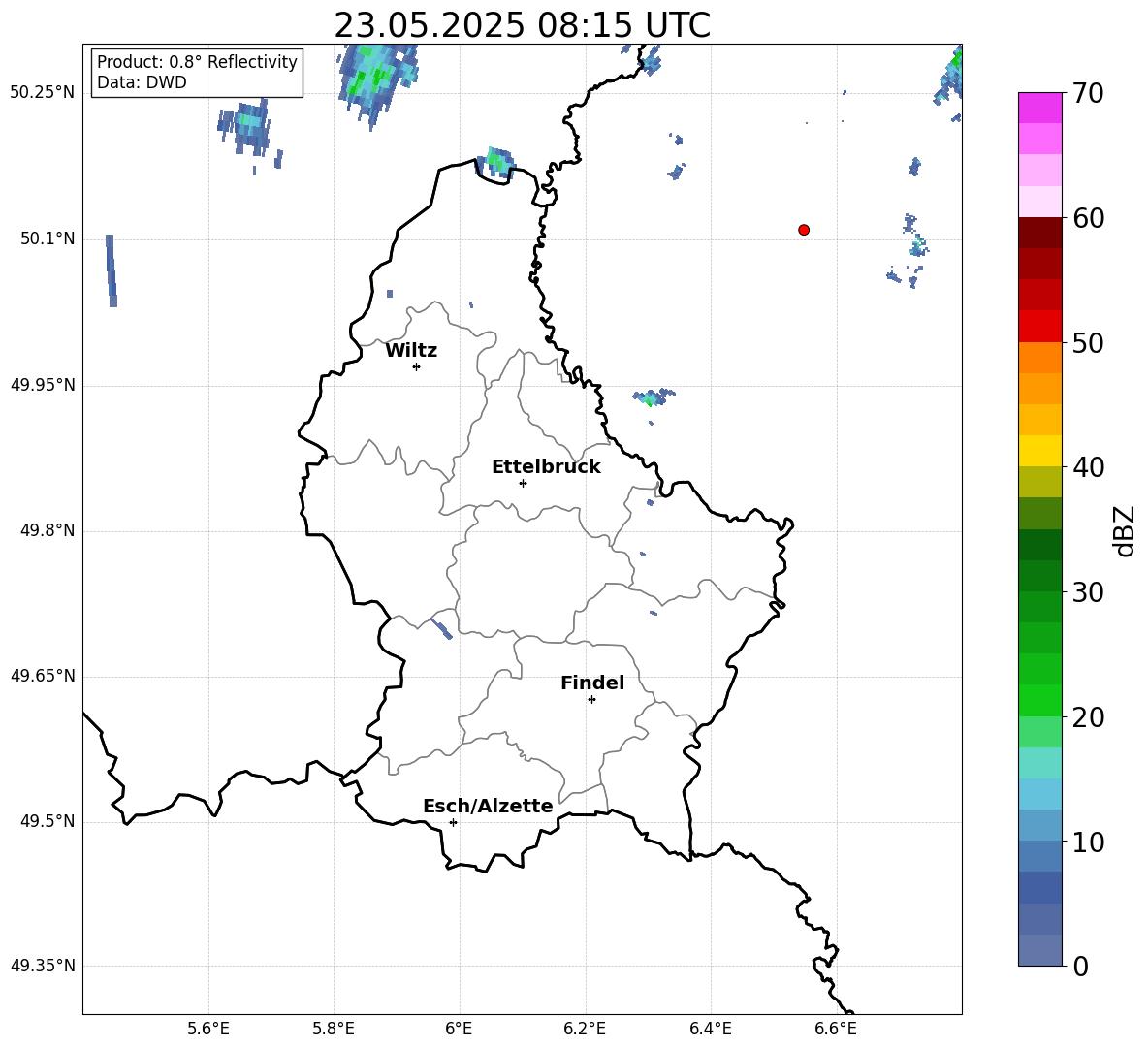This screenshot has height=1048, width=1148.
Task: Click the Findel town label
Action: (x=592, y=683)
